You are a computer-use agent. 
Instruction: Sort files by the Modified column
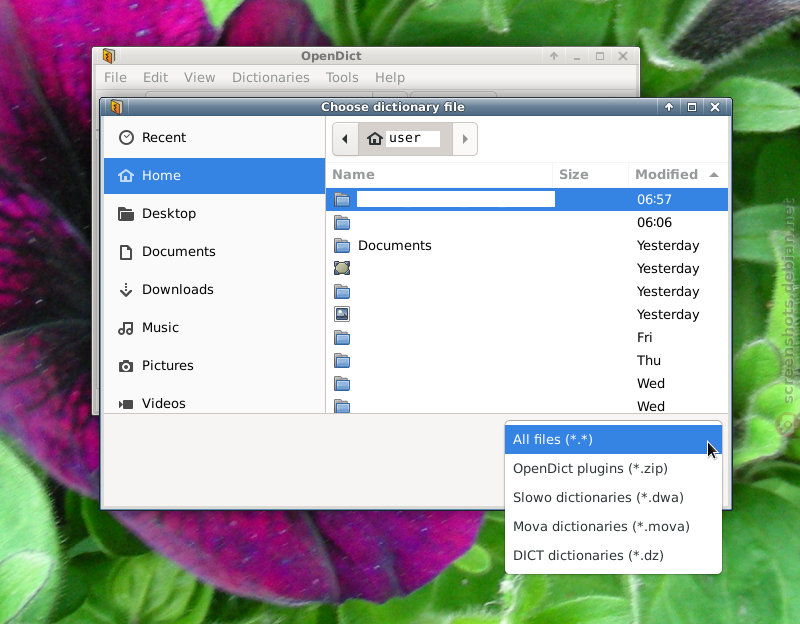[x=678, y=174]
